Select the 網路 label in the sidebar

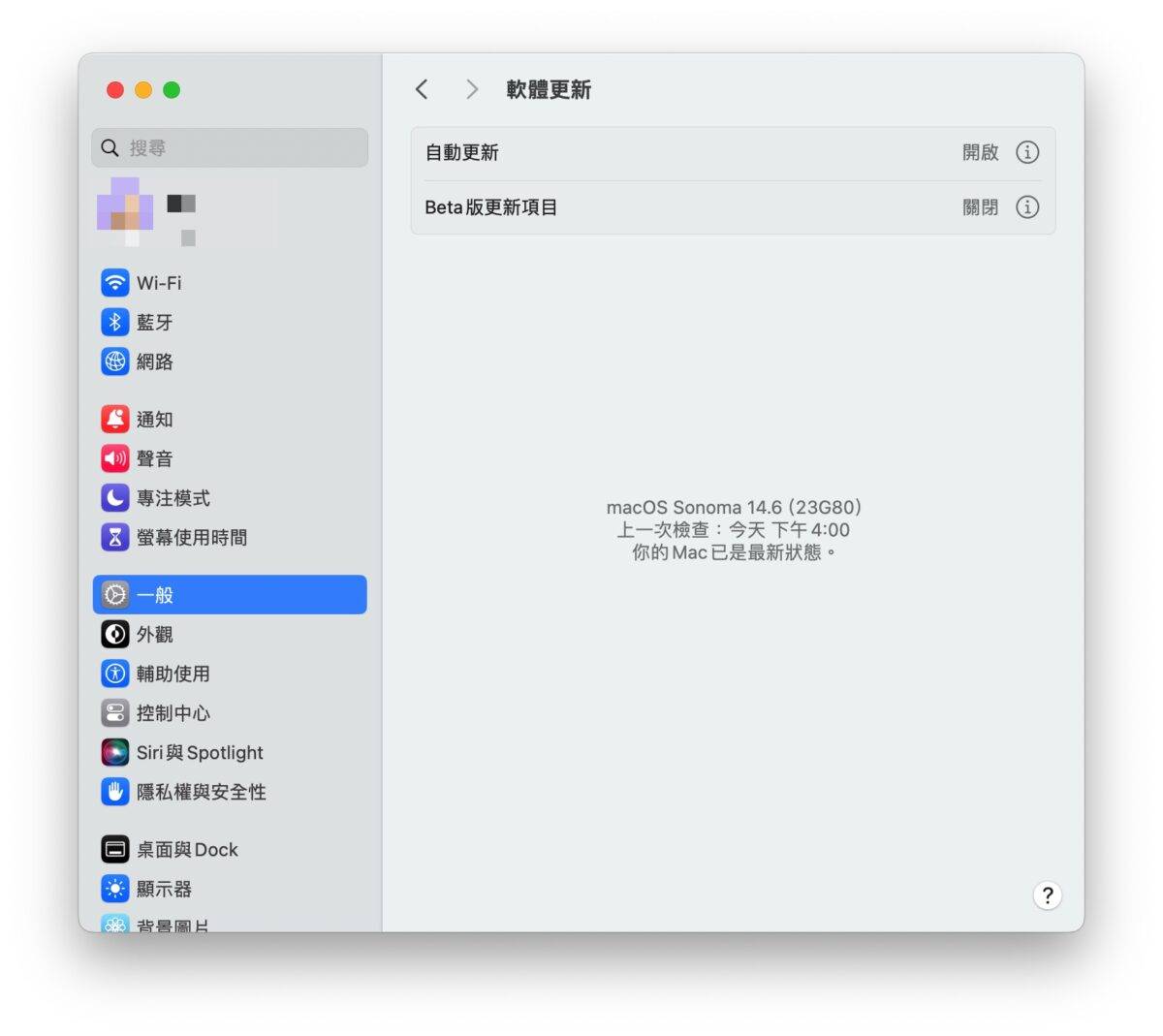pos(155,361)
